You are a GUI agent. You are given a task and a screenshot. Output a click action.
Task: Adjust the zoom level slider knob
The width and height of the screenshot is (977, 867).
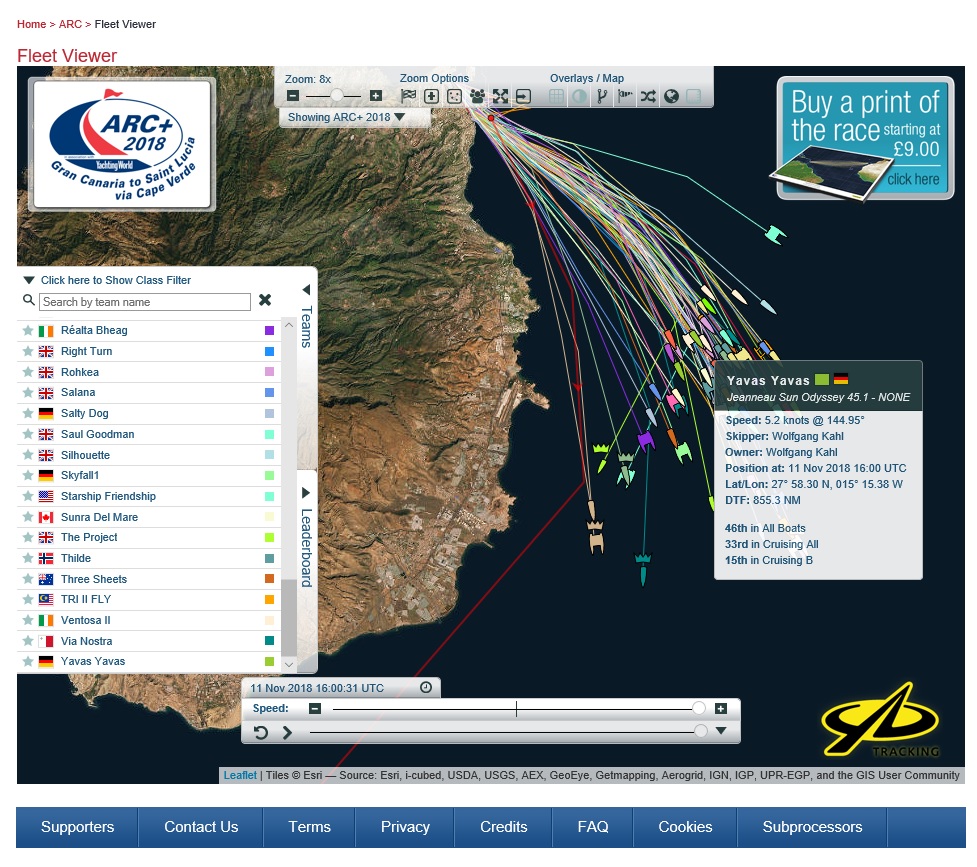[336, 95]
